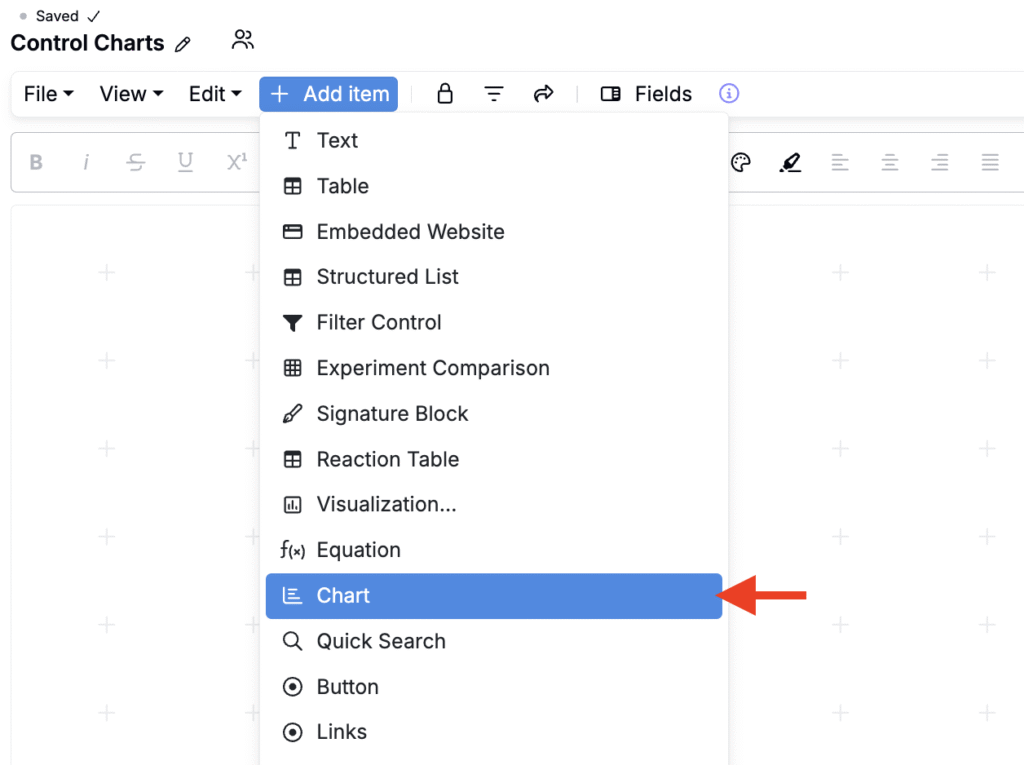
Task: Expand the View dropdown menu
Action: [131, 94]
